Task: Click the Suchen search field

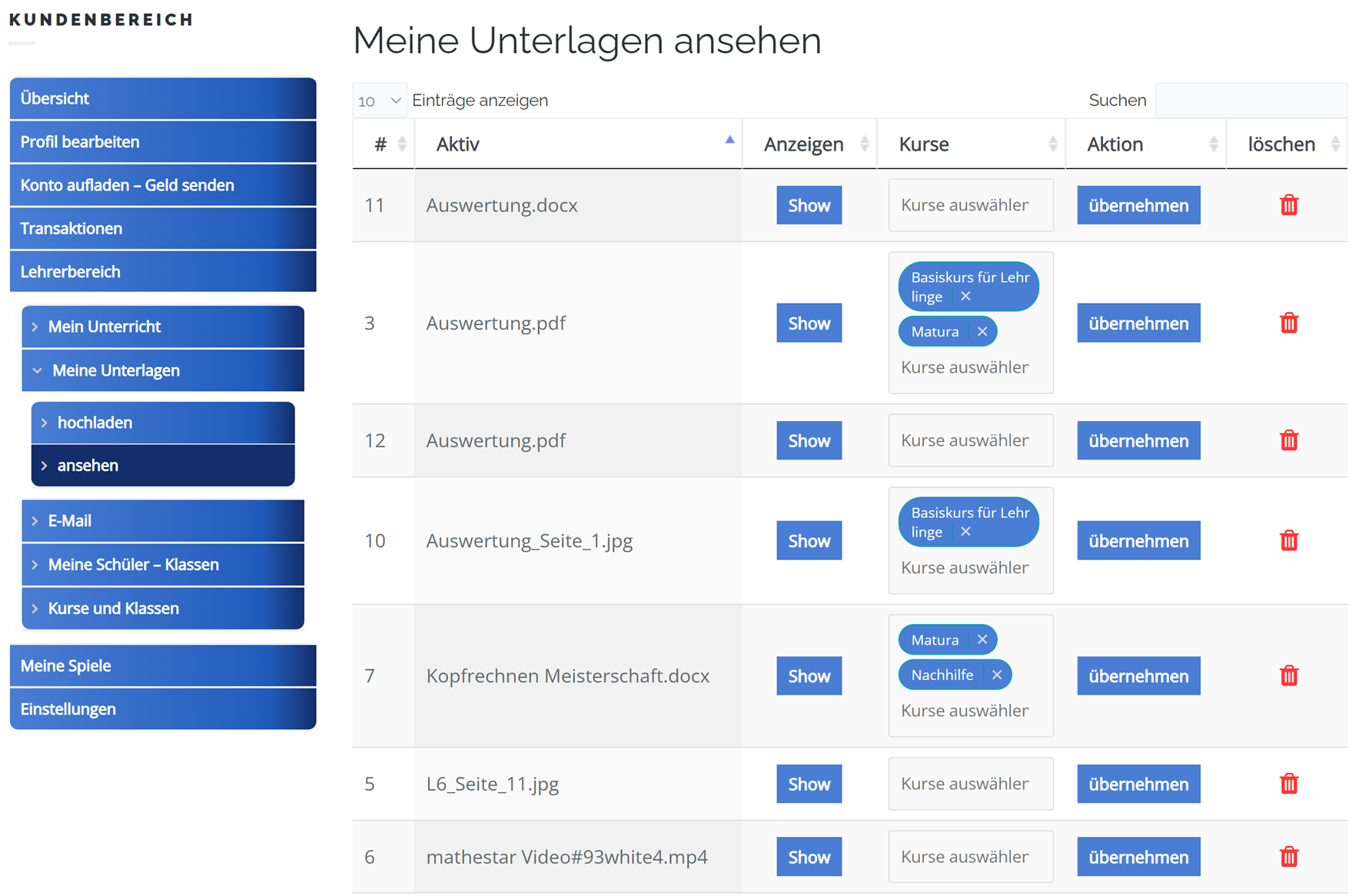Action: (1250, 101)
